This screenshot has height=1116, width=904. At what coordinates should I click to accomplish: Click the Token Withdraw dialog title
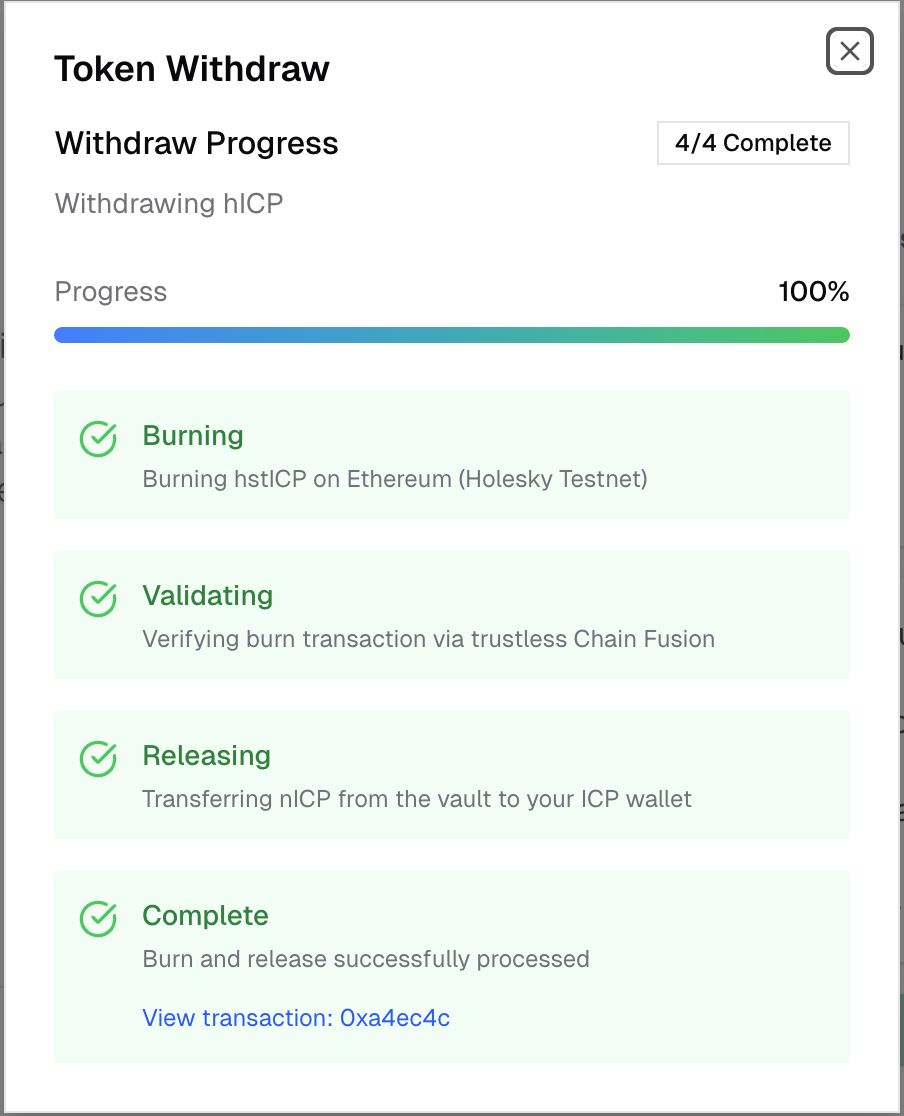tap(192, 69)
